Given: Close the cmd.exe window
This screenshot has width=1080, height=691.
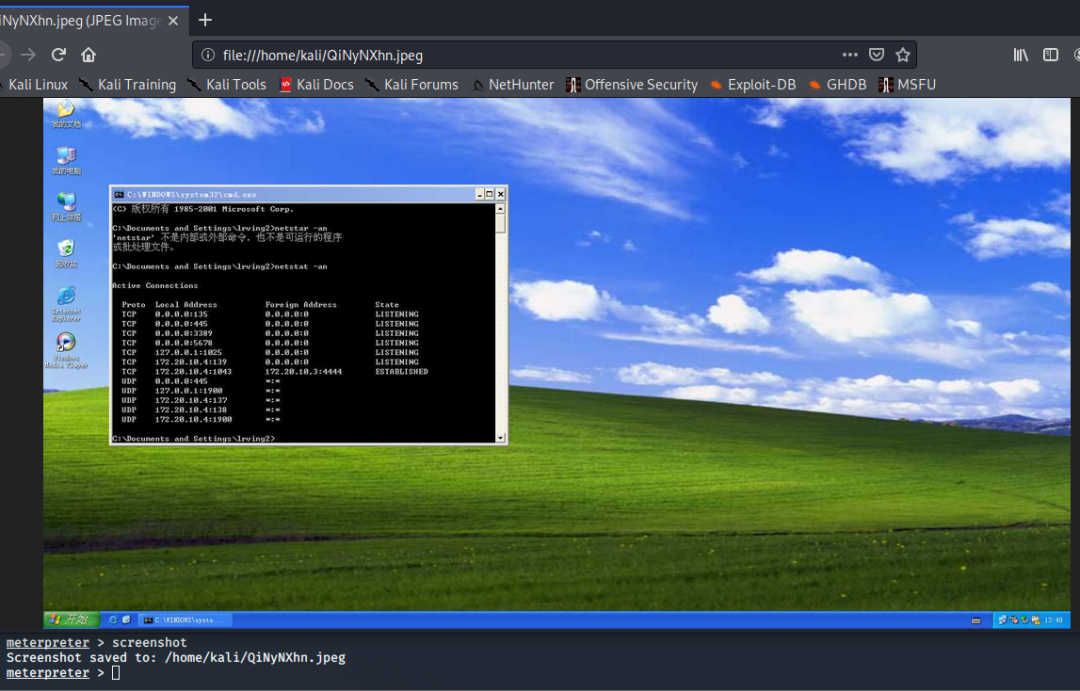Looking at the screenshot, I should point(501,194).
